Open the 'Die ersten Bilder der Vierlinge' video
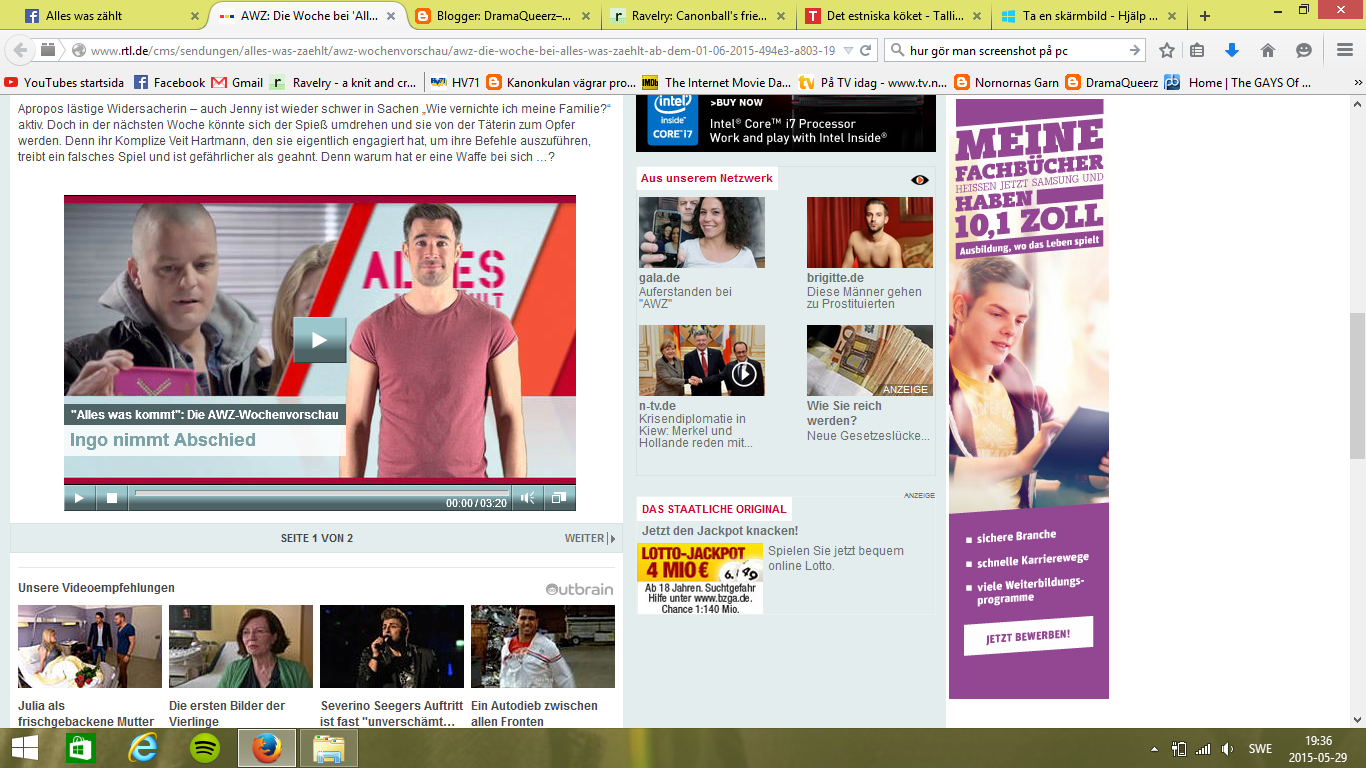 241,646
